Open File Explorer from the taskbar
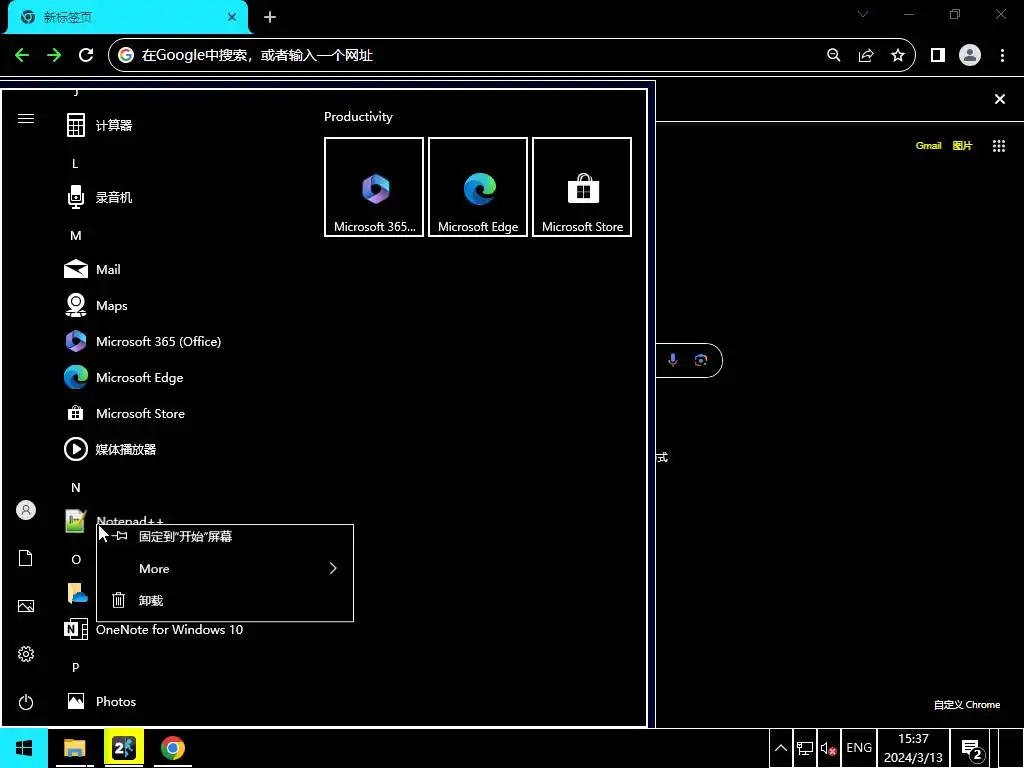1024x768 pixels. 74,748
